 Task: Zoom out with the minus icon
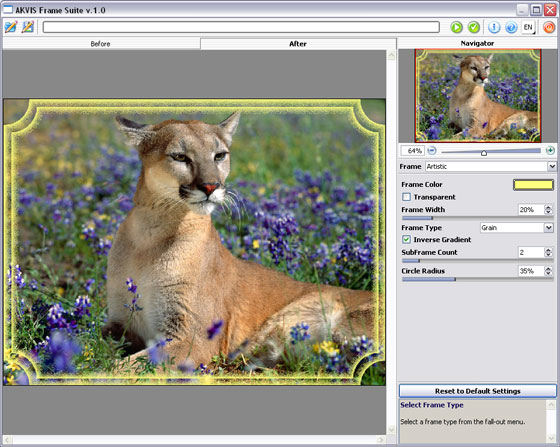[x=432, y=151]
